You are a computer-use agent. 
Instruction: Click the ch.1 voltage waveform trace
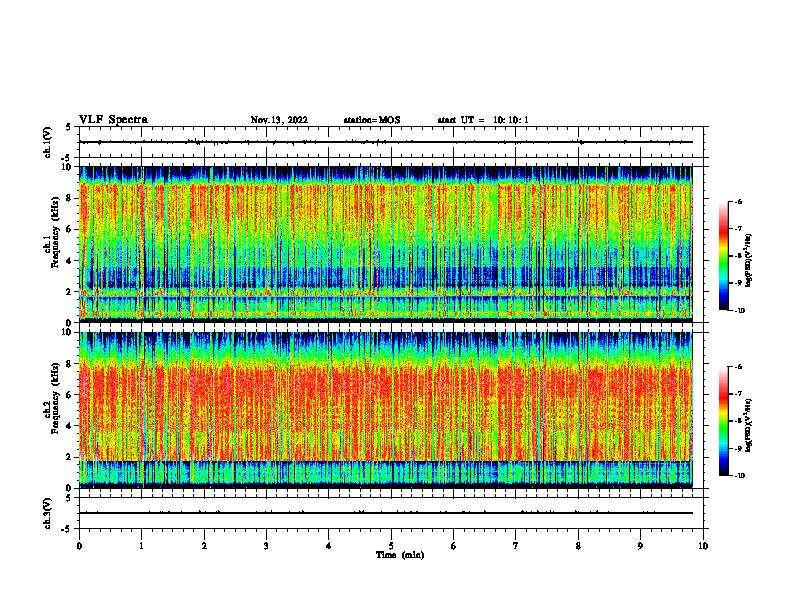click(386, 142)
